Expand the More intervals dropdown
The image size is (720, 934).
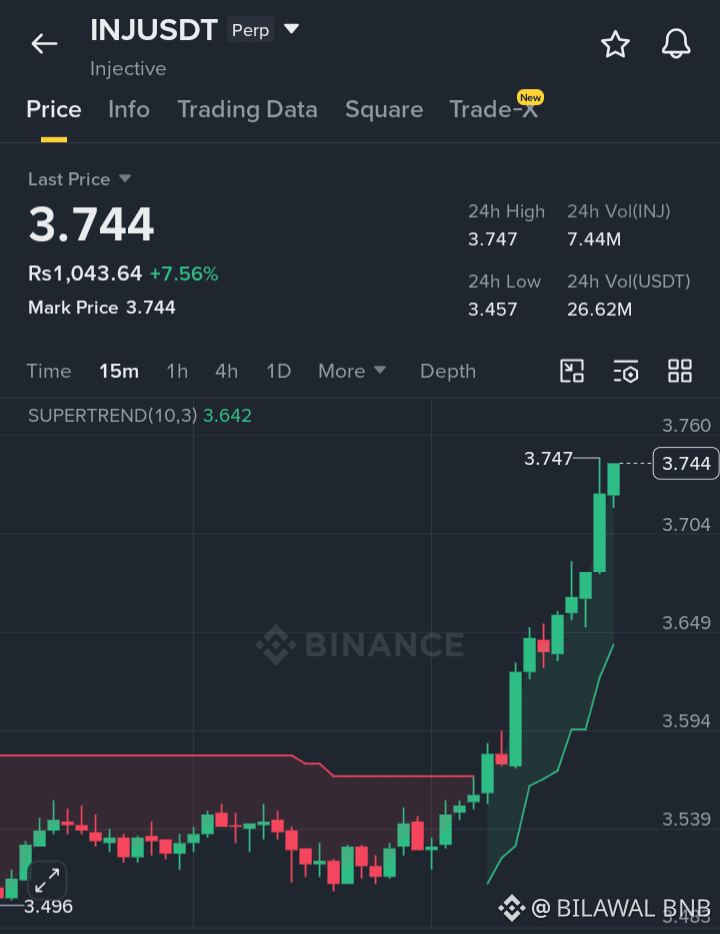coord(352,371)
